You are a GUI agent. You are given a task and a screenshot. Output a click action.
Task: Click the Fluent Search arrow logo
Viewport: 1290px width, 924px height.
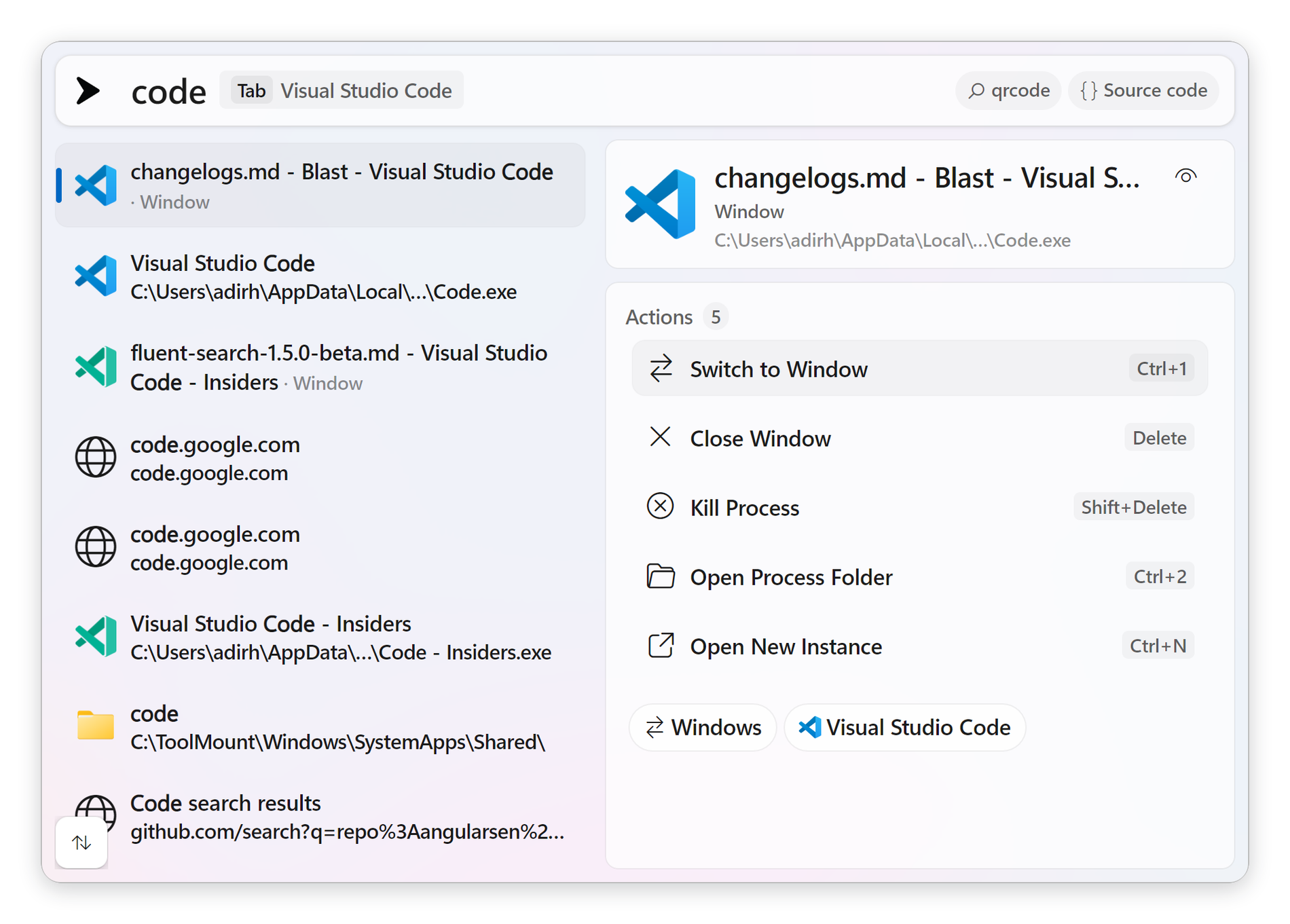pyautogui.click(x=88, y=90)
